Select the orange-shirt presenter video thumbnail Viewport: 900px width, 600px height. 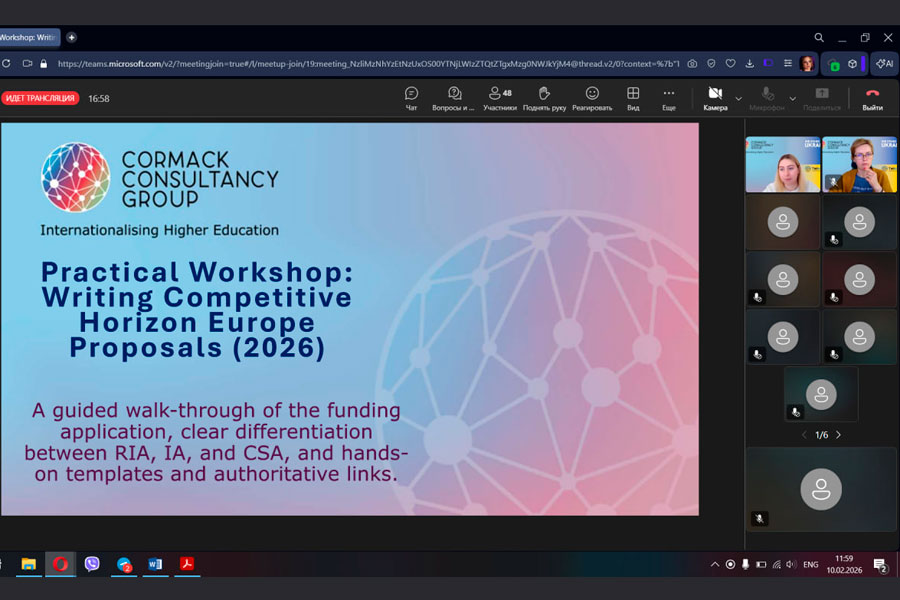(x=859, y=164)
